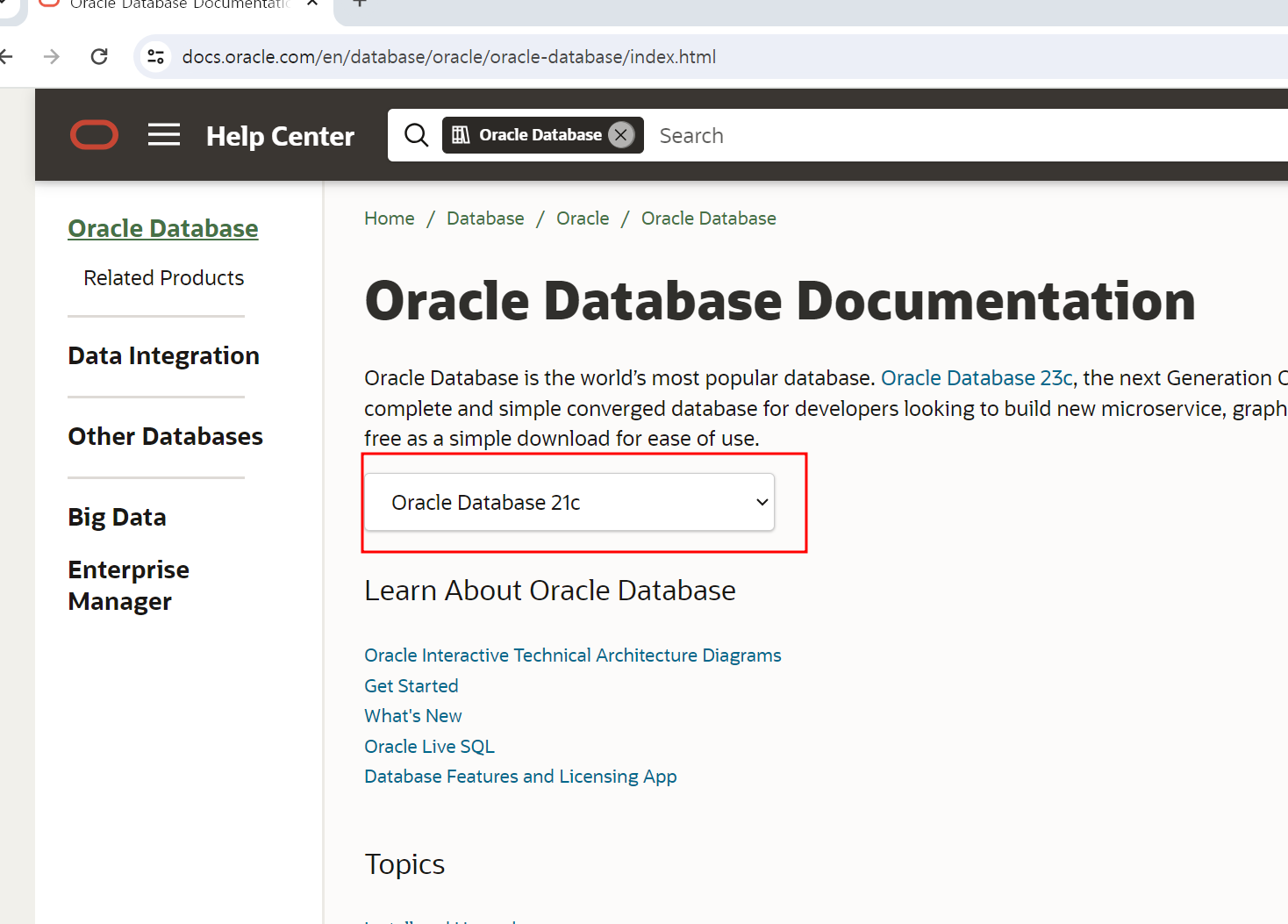Open the Get Started link
This screenshot has width=1288, height=924.
pos(411,686)
